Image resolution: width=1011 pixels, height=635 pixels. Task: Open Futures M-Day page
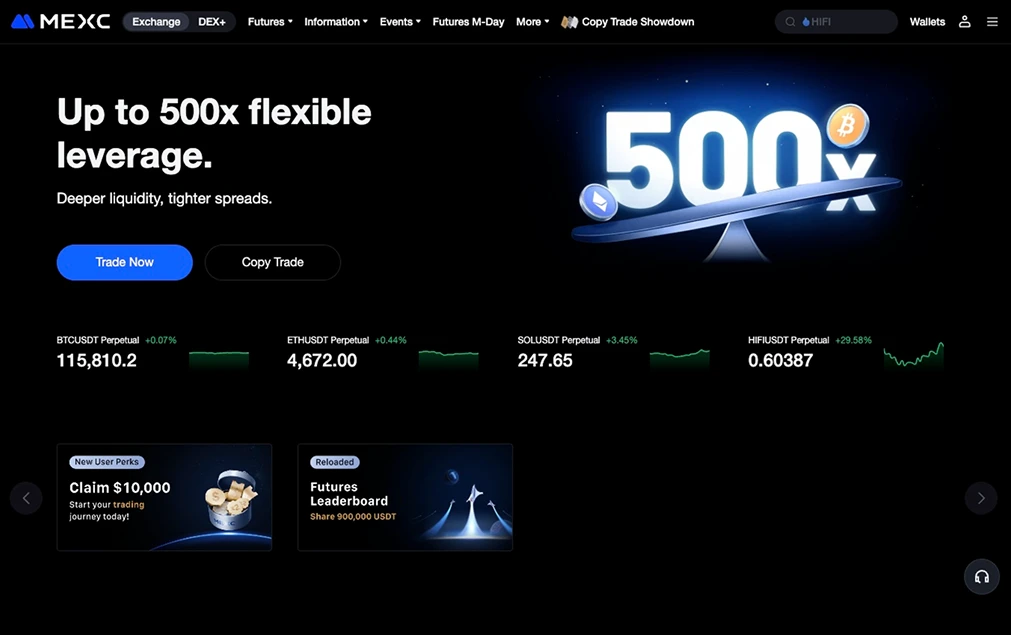(x=468, y=22)
